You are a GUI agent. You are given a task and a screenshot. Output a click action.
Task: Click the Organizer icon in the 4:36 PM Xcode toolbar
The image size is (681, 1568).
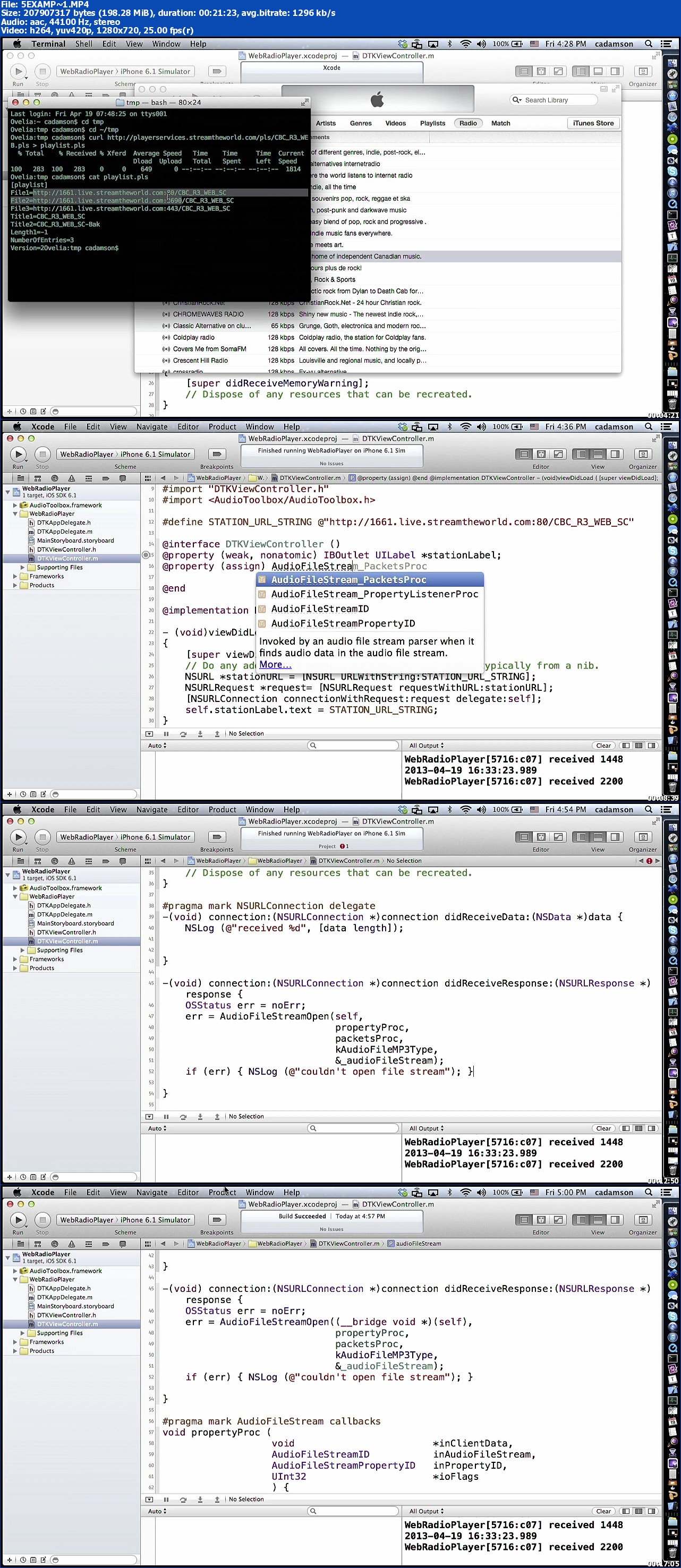pyautogui.click(x=643, y=454)
